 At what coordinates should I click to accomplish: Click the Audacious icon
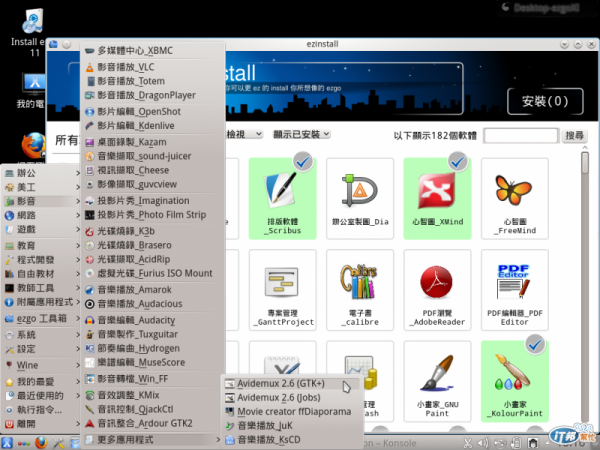(90, 304)
